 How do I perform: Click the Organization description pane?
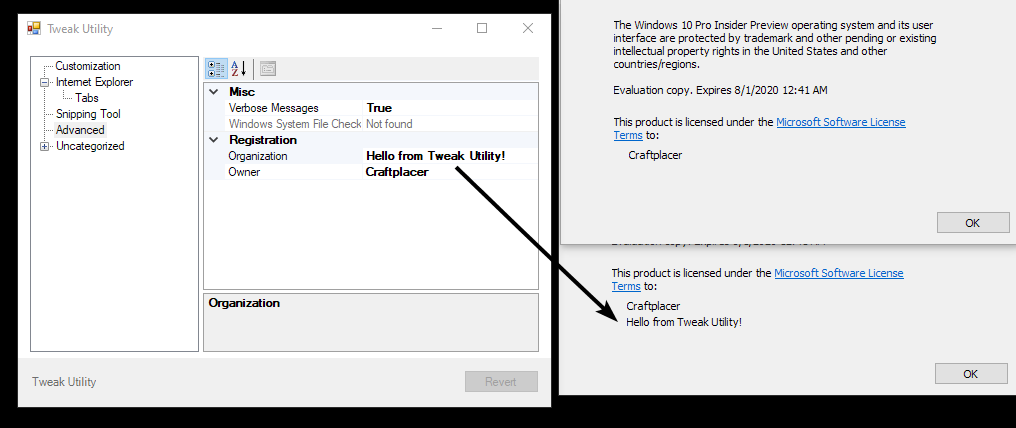point(371,322)
